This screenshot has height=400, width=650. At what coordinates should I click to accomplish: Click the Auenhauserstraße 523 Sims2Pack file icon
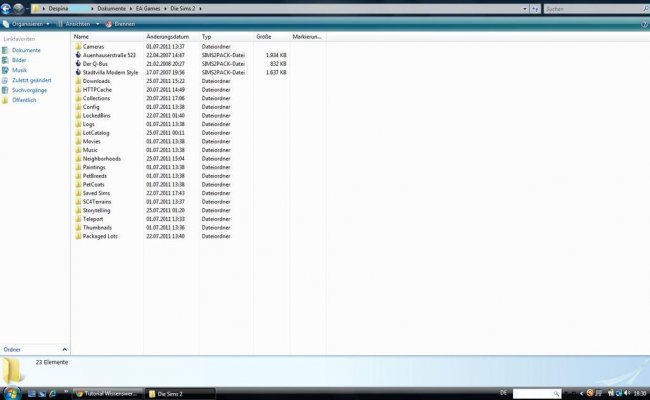point(78,55)
